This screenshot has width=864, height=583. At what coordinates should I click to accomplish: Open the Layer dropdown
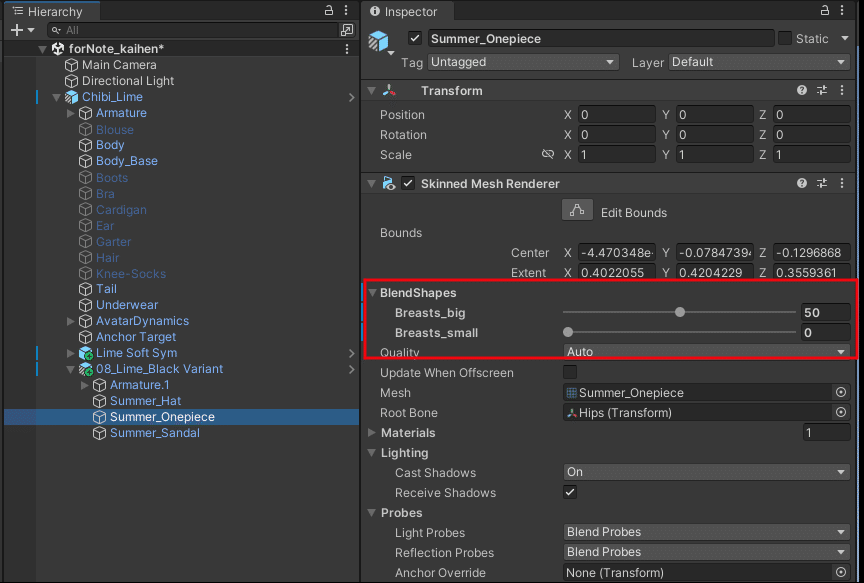click(x=759, y=62)
